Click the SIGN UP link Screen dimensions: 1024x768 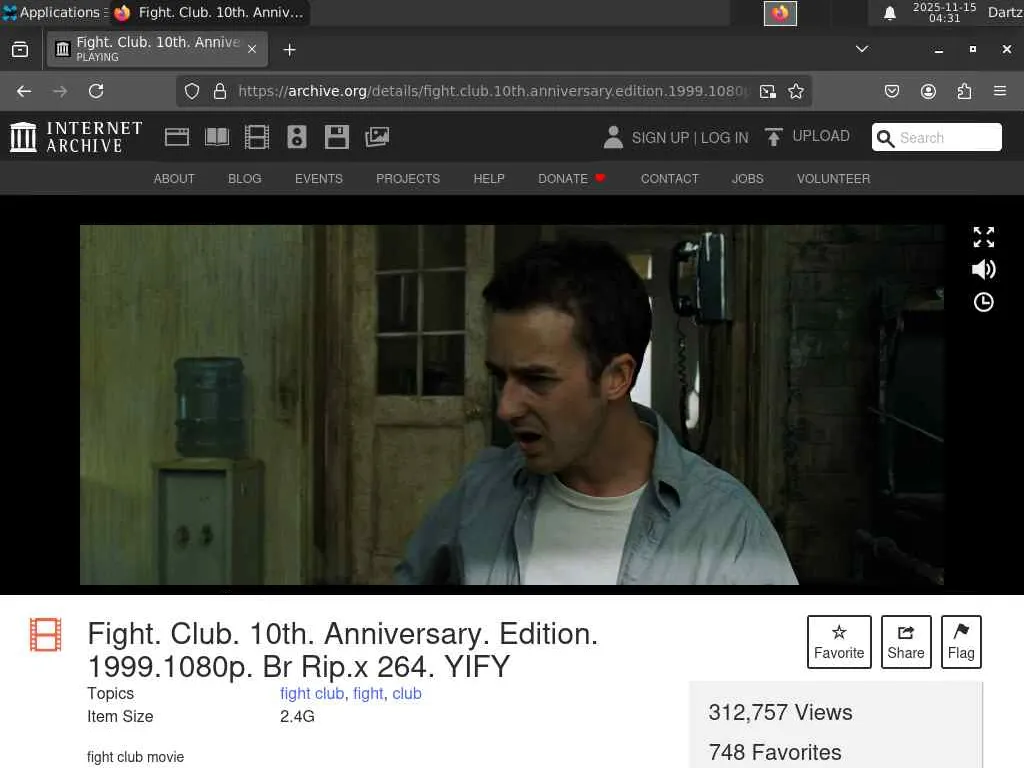pyautogui.click(x=660, y=138)
